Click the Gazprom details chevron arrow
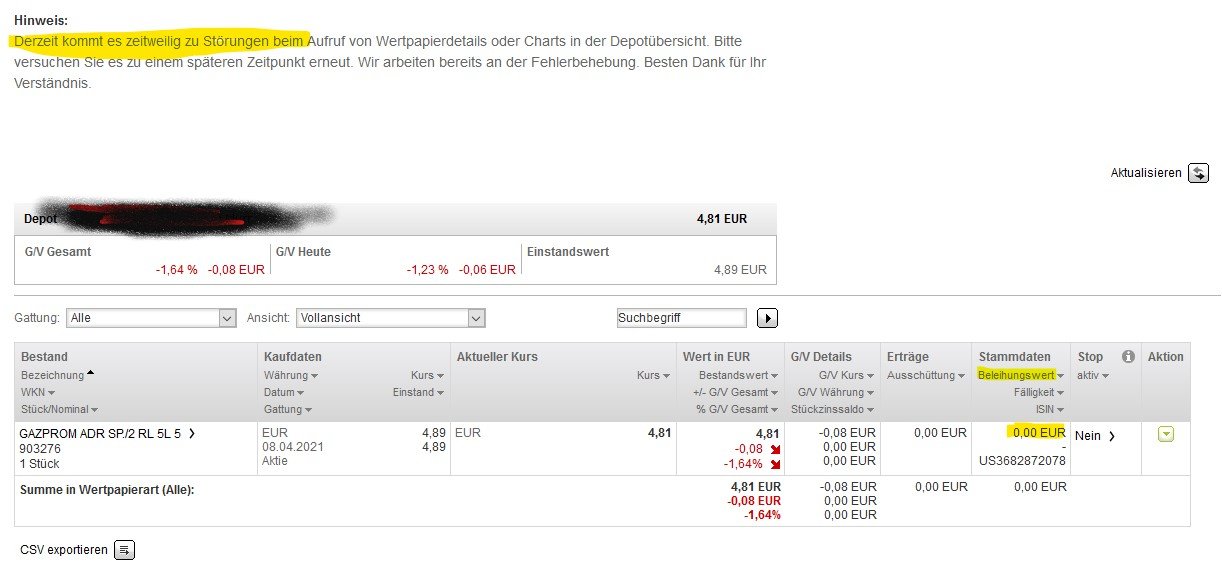This screenshot has width=1222, height=581. coord(192,434)
